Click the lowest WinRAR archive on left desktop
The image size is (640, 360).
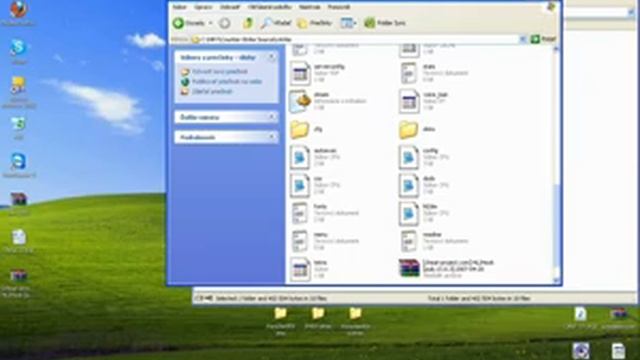(18, 276)
